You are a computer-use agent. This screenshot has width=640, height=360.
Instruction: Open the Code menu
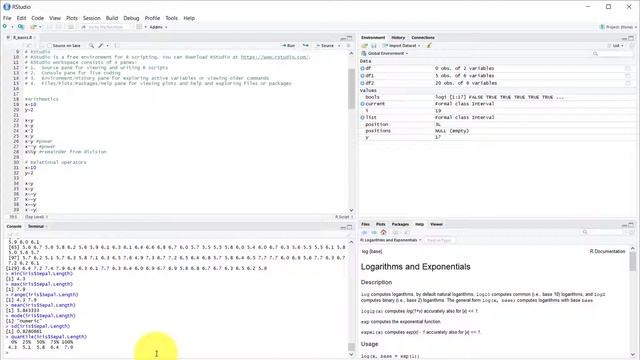pos(38,18)
